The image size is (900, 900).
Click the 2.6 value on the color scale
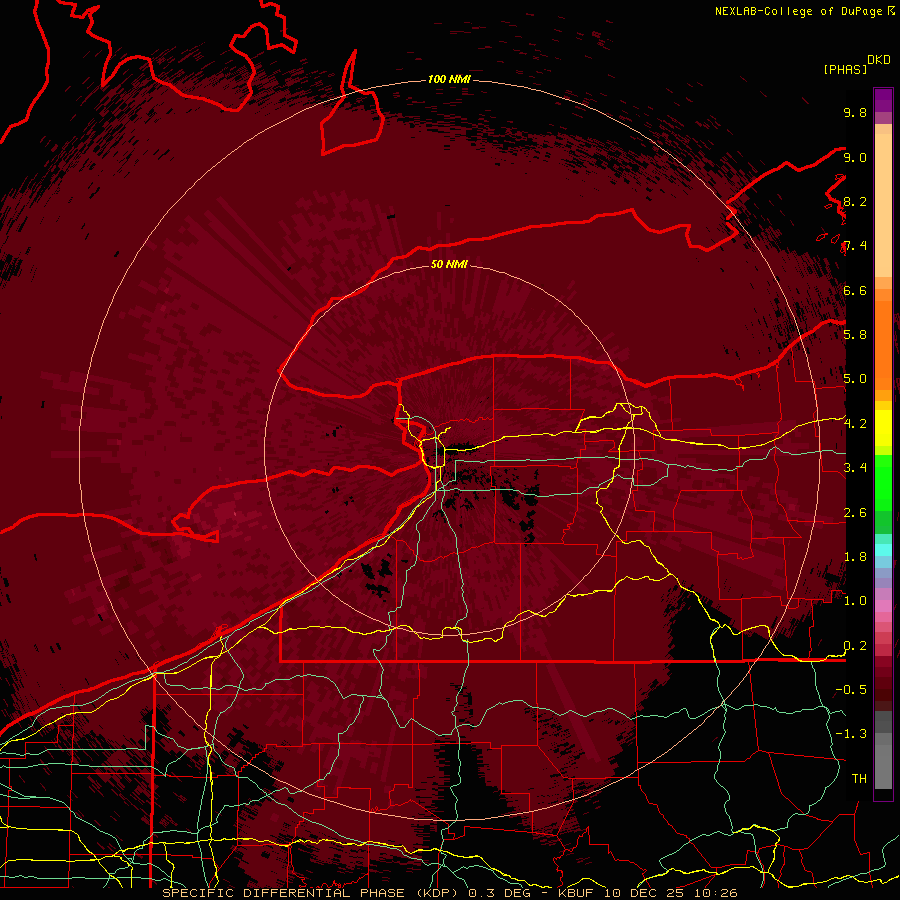tap(855, 513)
